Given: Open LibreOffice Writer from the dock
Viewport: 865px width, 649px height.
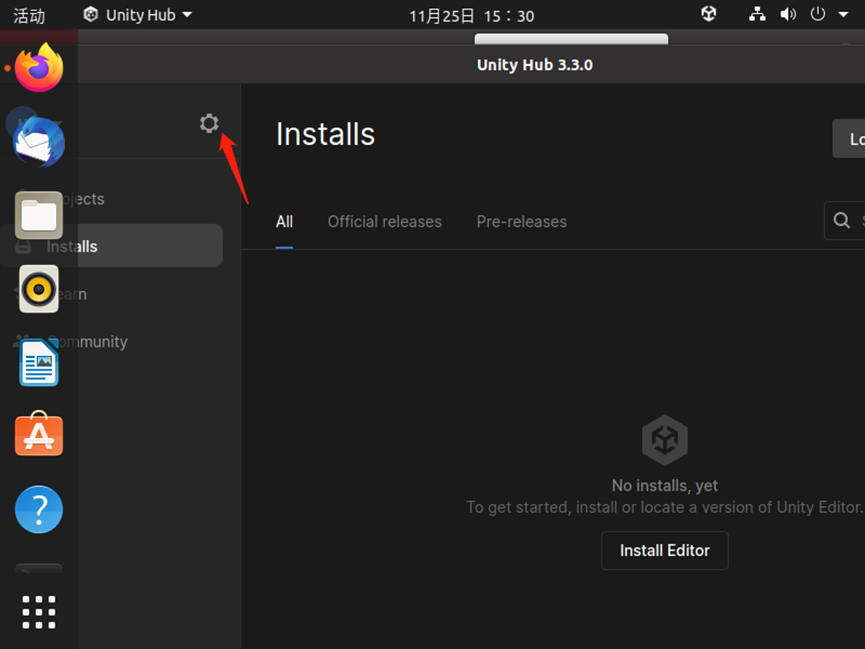Looking at the screenshot, I should click(39, 363).
